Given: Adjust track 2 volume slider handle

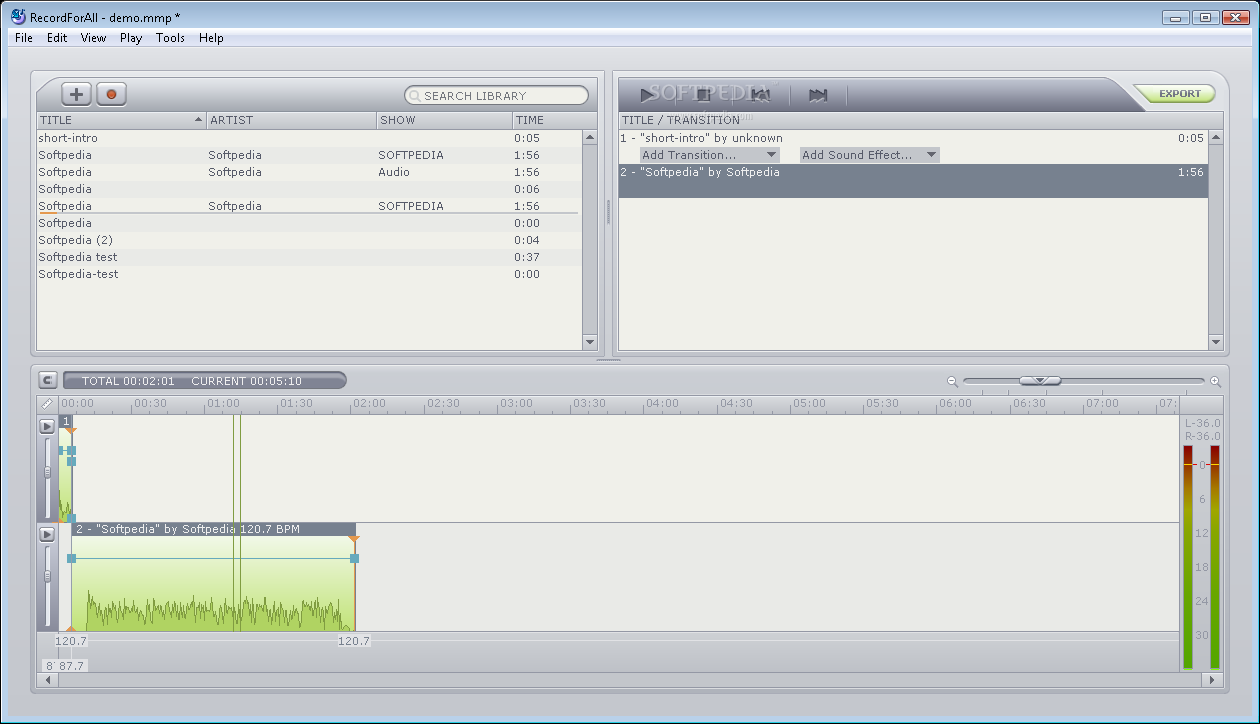Looking at the screenshot, I should click(x=47, y=576).
